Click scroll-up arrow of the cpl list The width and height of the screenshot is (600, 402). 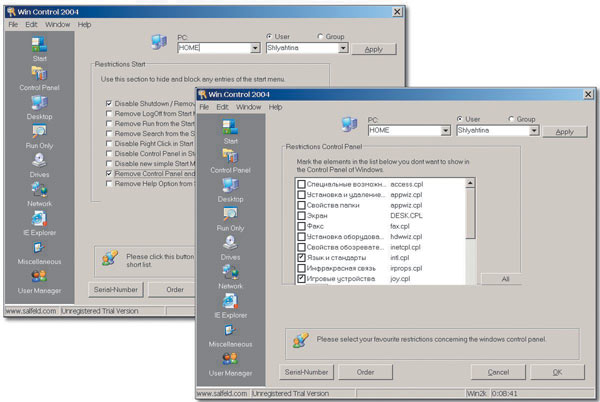(470, 183)
